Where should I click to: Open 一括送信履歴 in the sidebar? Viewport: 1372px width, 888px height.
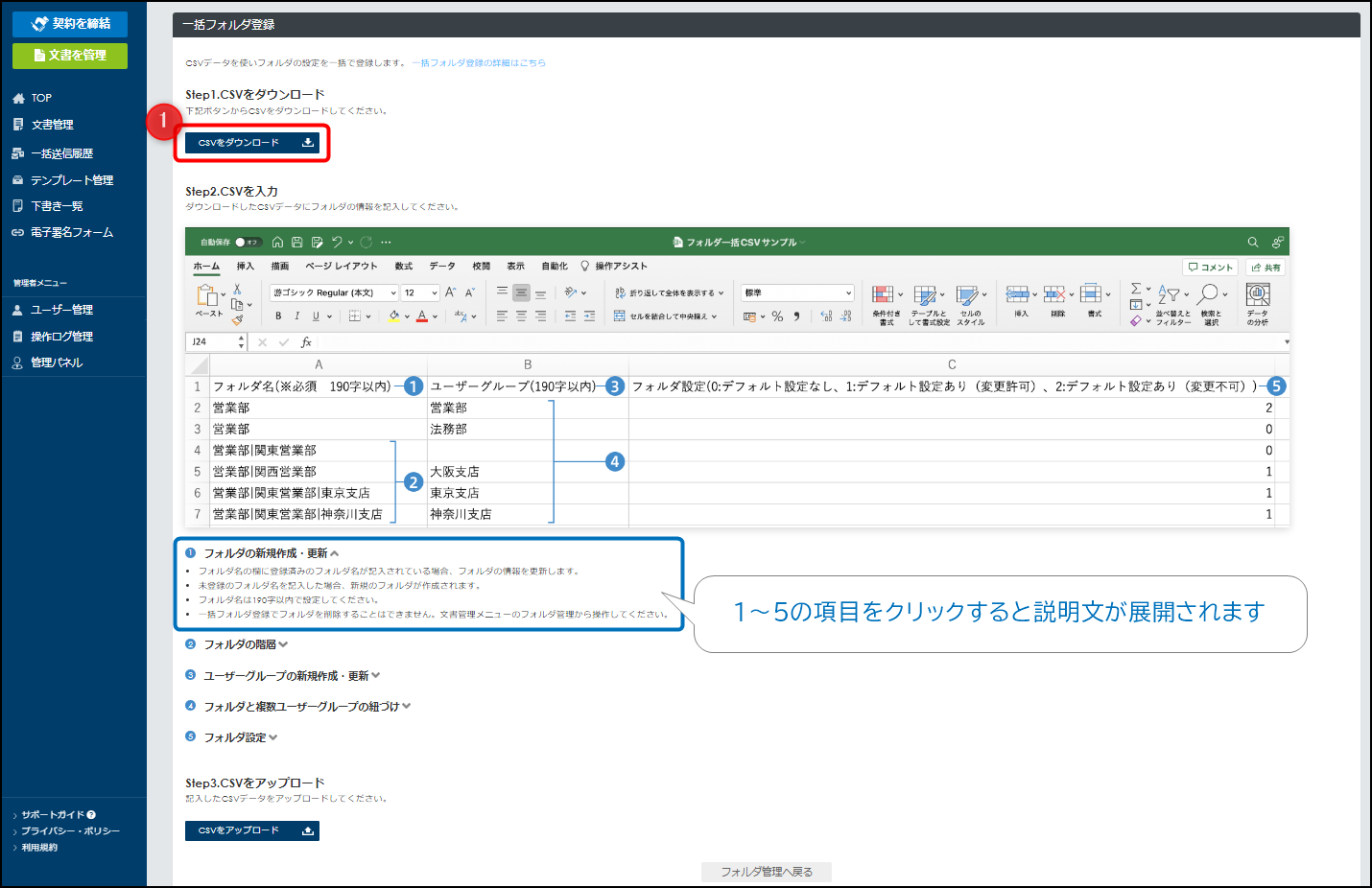tap(53, 153)
